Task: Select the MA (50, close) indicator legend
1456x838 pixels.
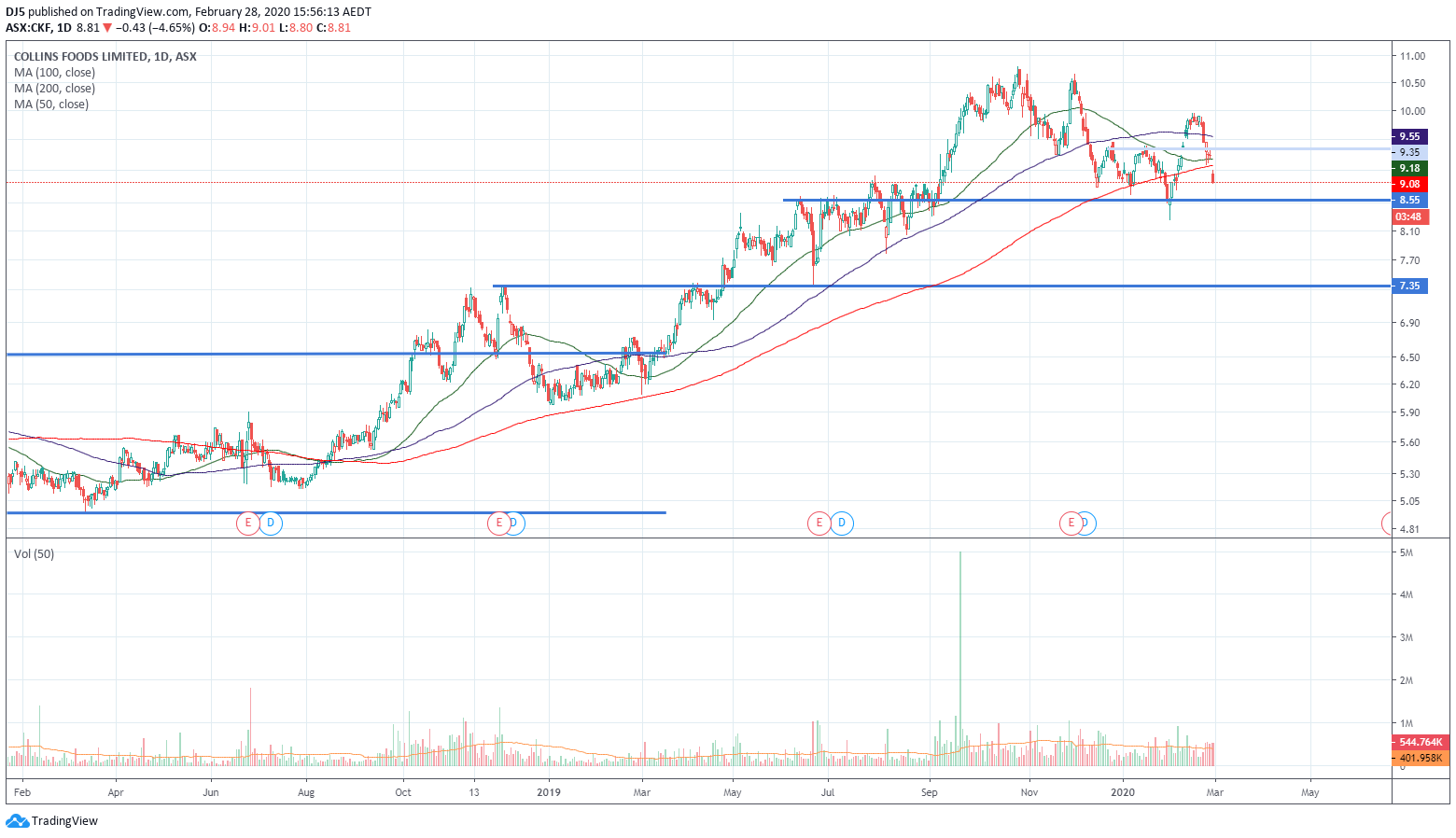Action: click(51, 104)
